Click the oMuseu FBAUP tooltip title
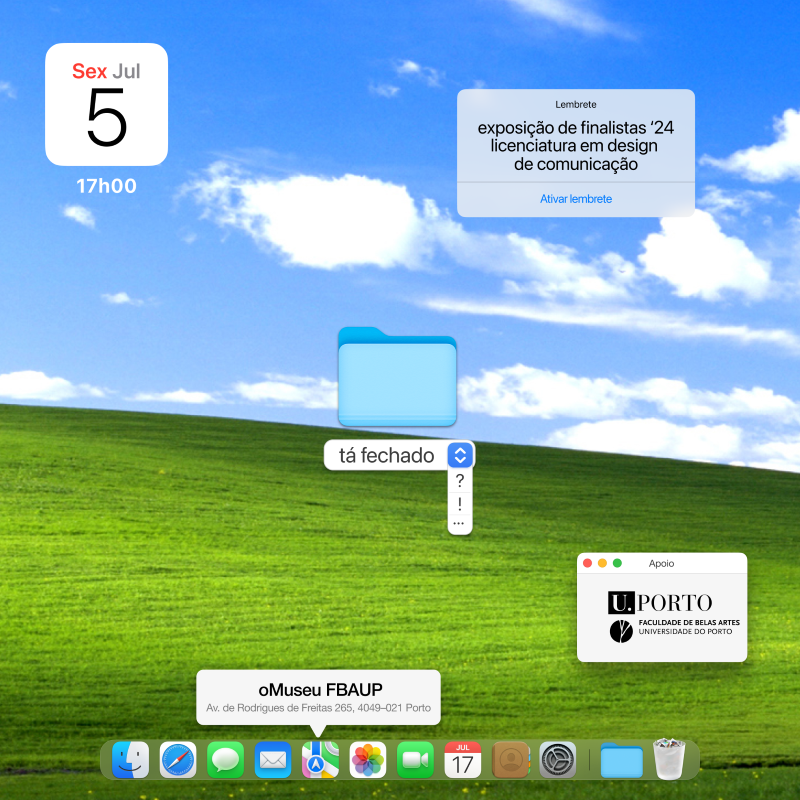The width and height of the screenshot is (800, 800). [320, 690]
